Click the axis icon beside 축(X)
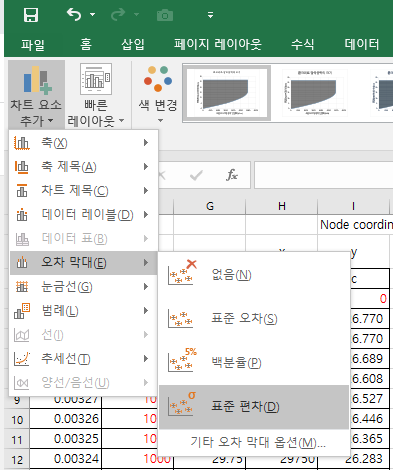The width and height of the screenshot is (393, 470). tap(22, 143)
